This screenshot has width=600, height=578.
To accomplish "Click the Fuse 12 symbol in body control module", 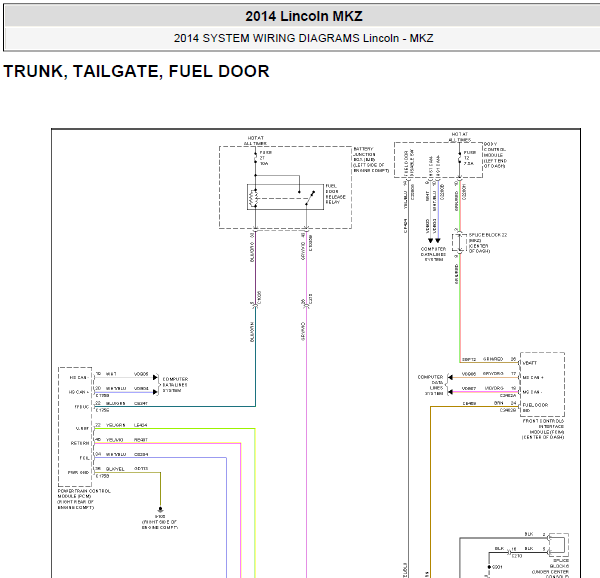I will 460,158.
